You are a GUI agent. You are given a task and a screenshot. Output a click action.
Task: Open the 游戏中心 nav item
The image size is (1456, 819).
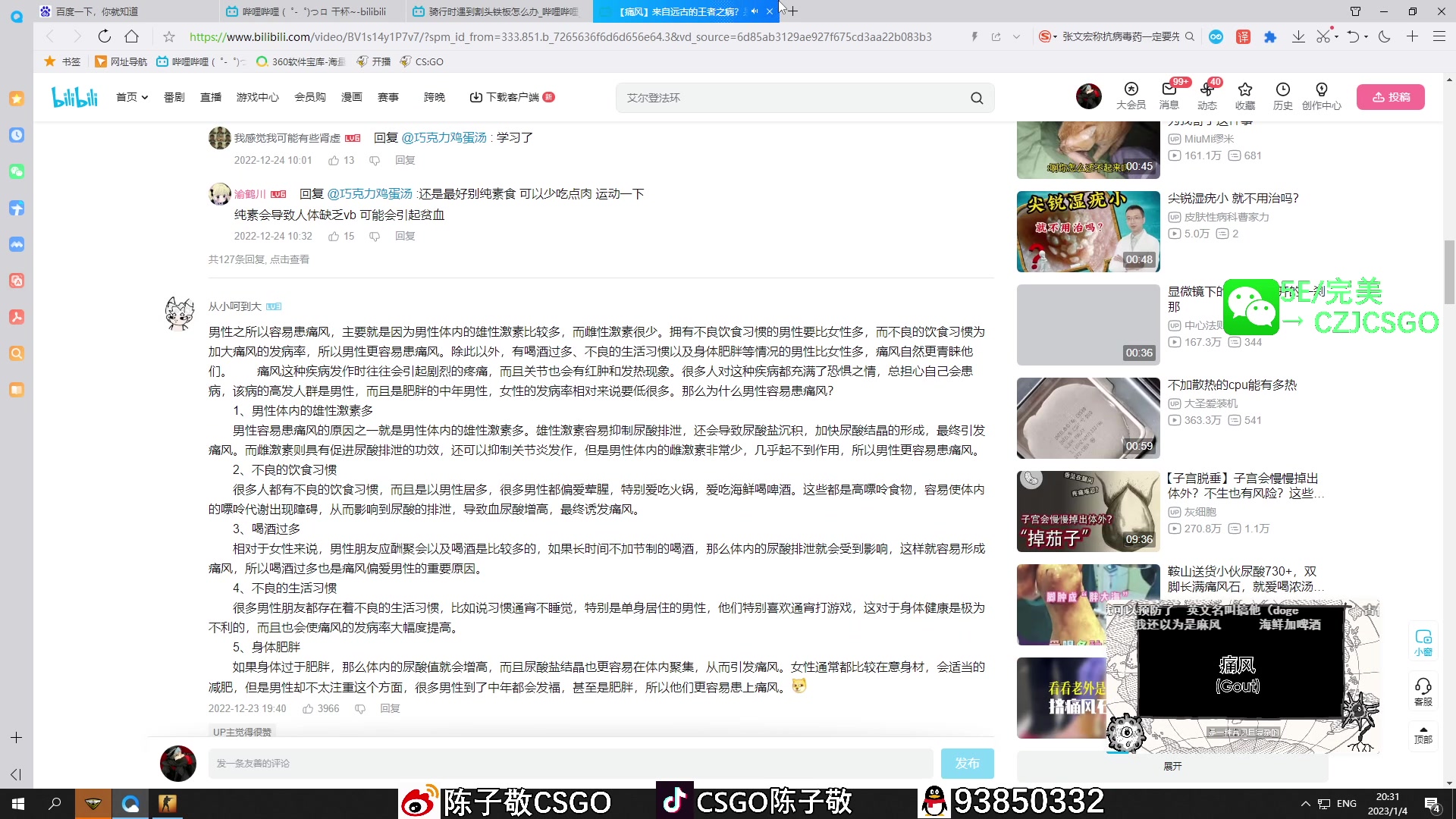pyautogui.click(x=258, y=97)
